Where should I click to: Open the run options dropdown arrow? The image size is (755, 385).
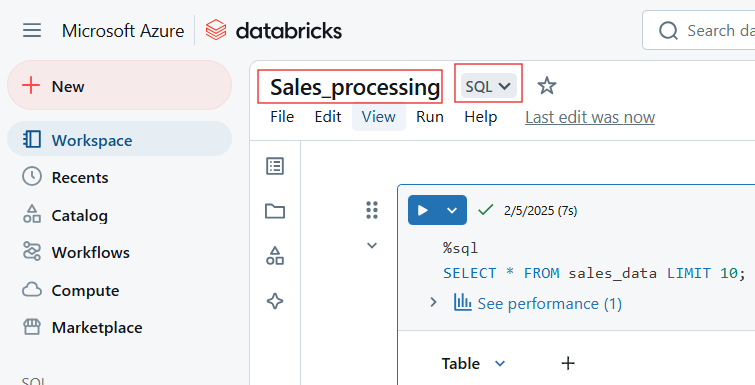tap(452, 210)
